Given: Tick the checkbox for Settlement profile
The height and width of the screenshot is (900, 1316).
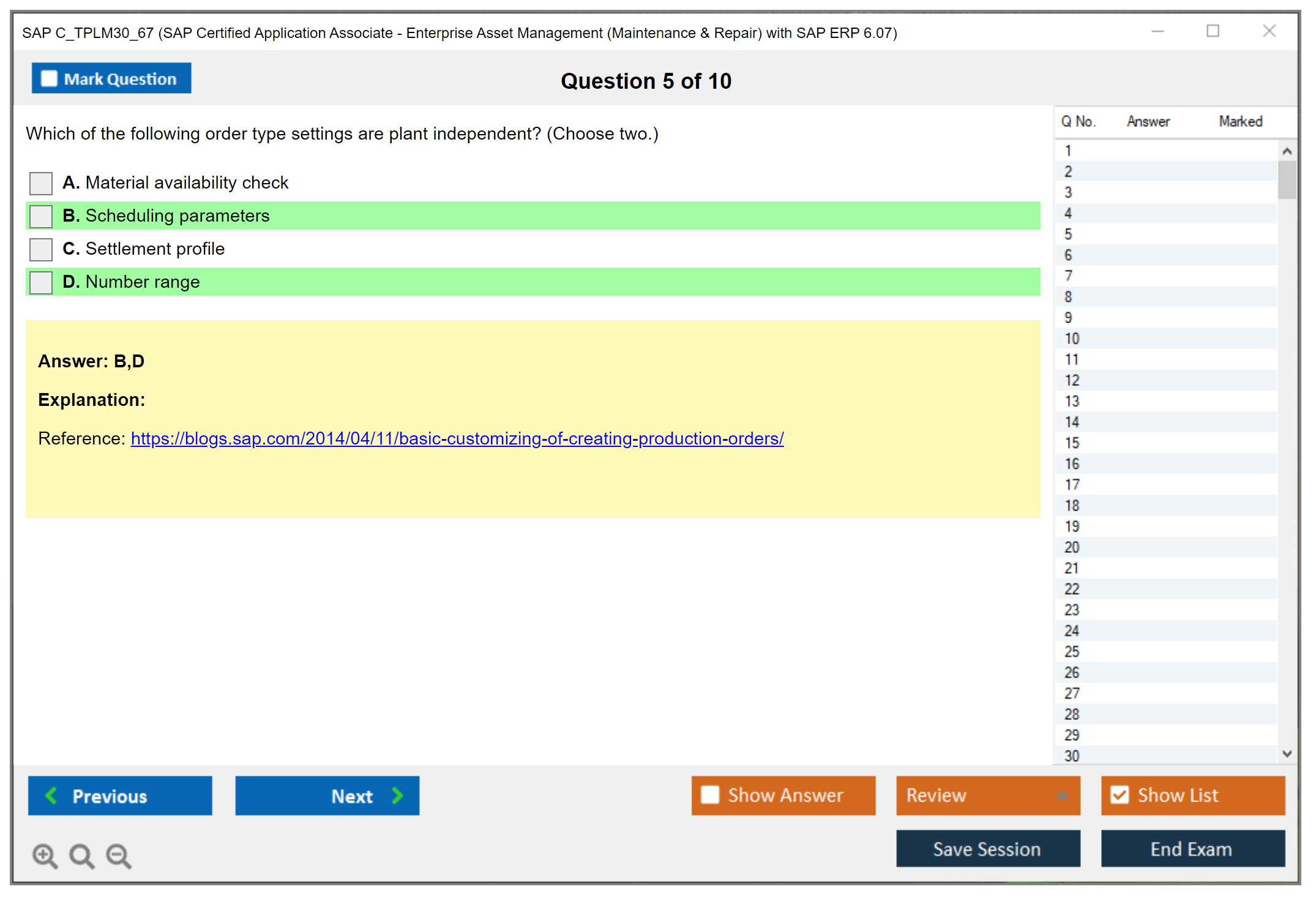Looking at the screenshot, I should [41, 249].
